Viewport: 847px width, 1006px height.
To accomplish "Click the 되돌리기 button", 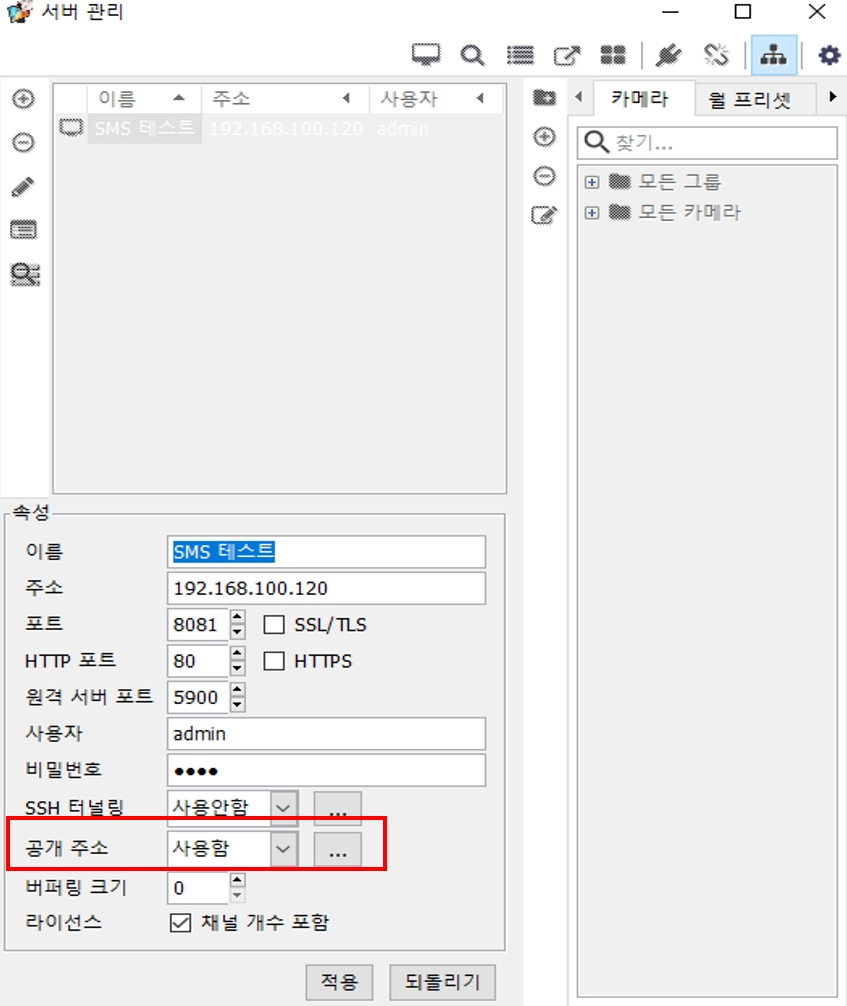I will [x=442, y=981].
